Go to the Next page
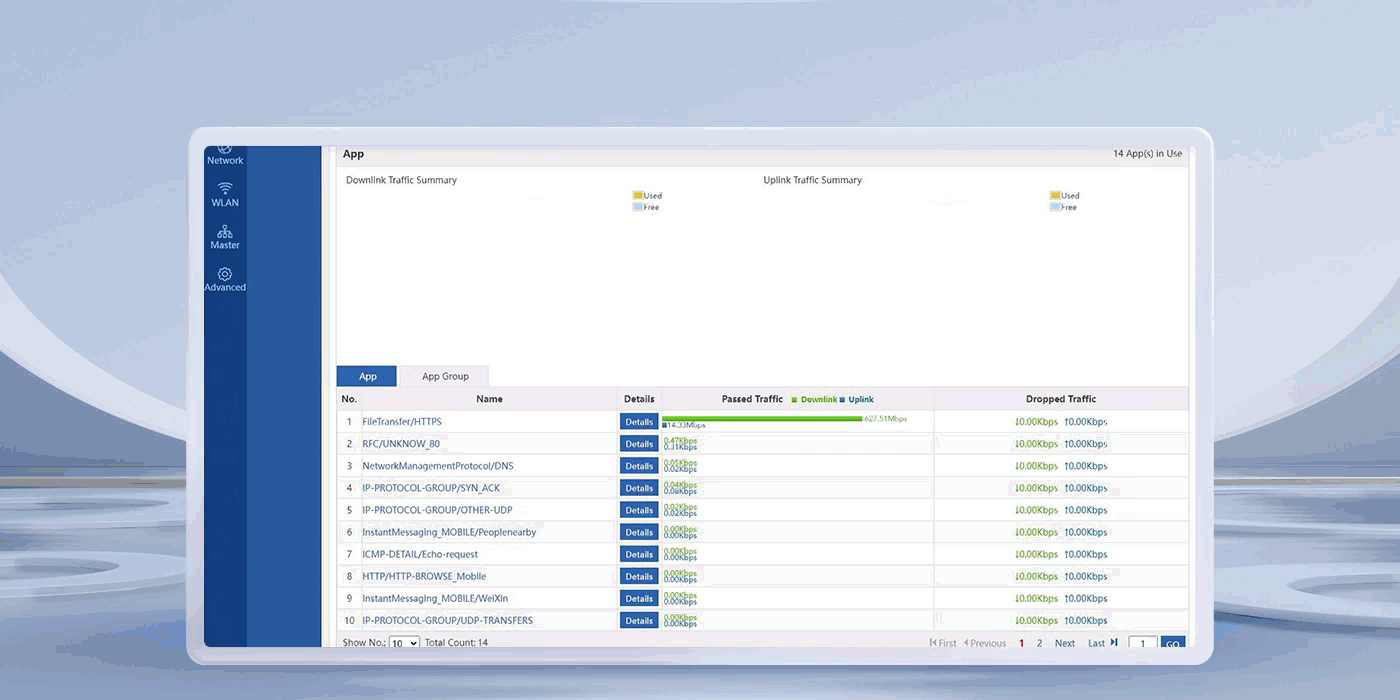 tap(1065, 643)
